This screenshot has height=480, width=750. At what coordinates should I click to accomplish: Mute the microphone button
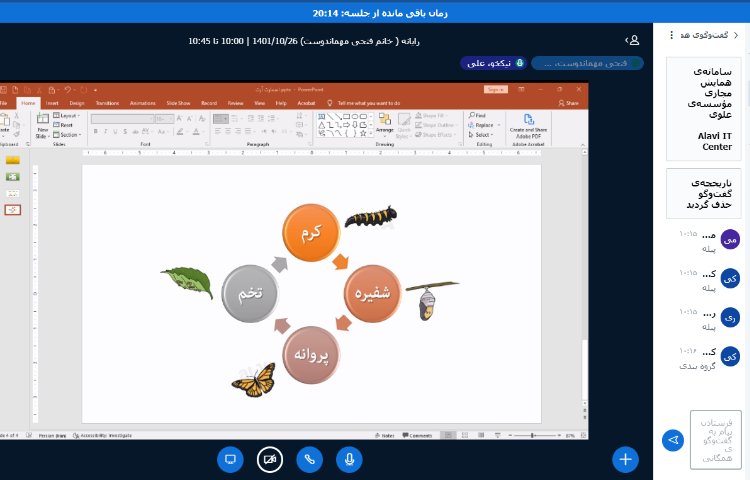[x=350, y=459]
